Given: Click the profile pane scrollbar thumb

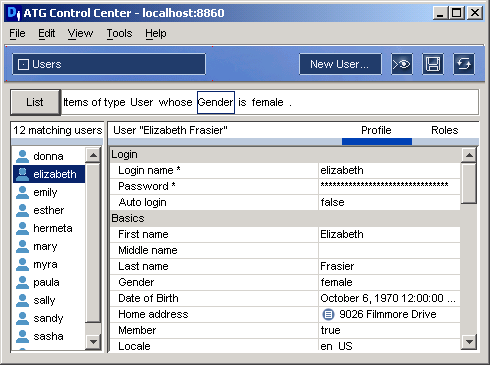Looking at the screenshot, I should 469,183.
